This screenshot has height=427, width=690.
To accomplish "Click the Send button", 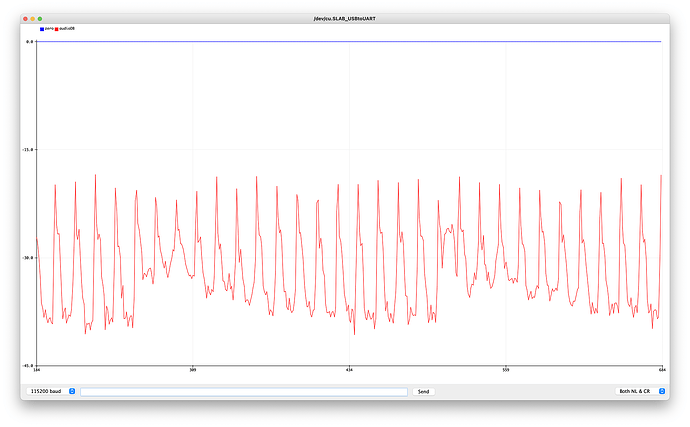I will (x=423, y=391).
